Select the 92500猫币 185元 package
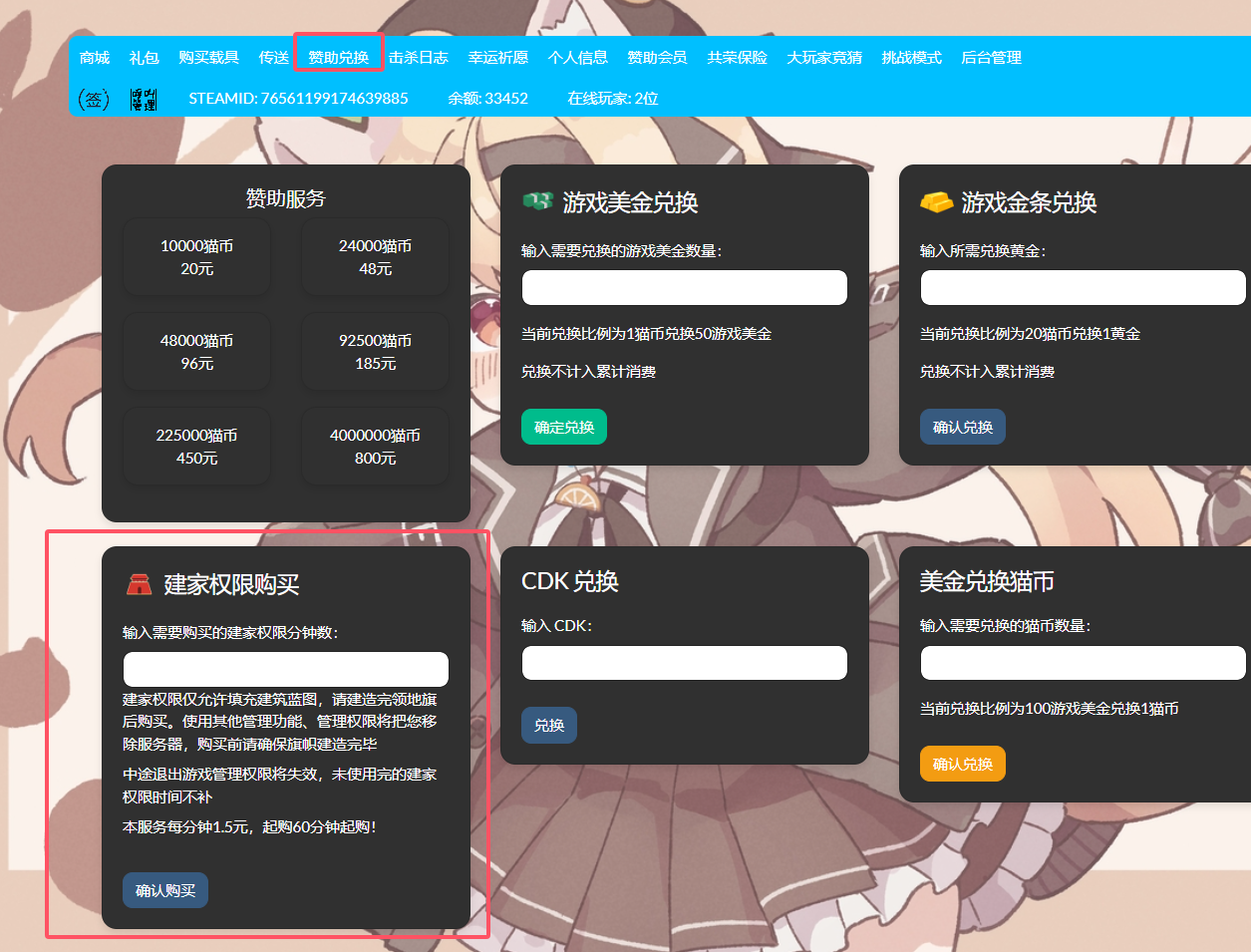Image resolution: width=1251 pixels, height=952 pixels. (375, 352)
